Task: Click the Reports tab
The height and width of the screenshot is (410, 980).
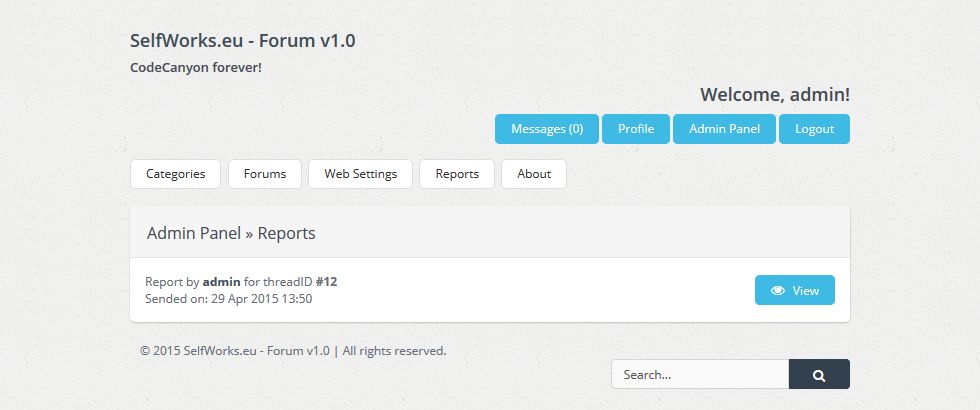Action: click(x=457, y=174)
